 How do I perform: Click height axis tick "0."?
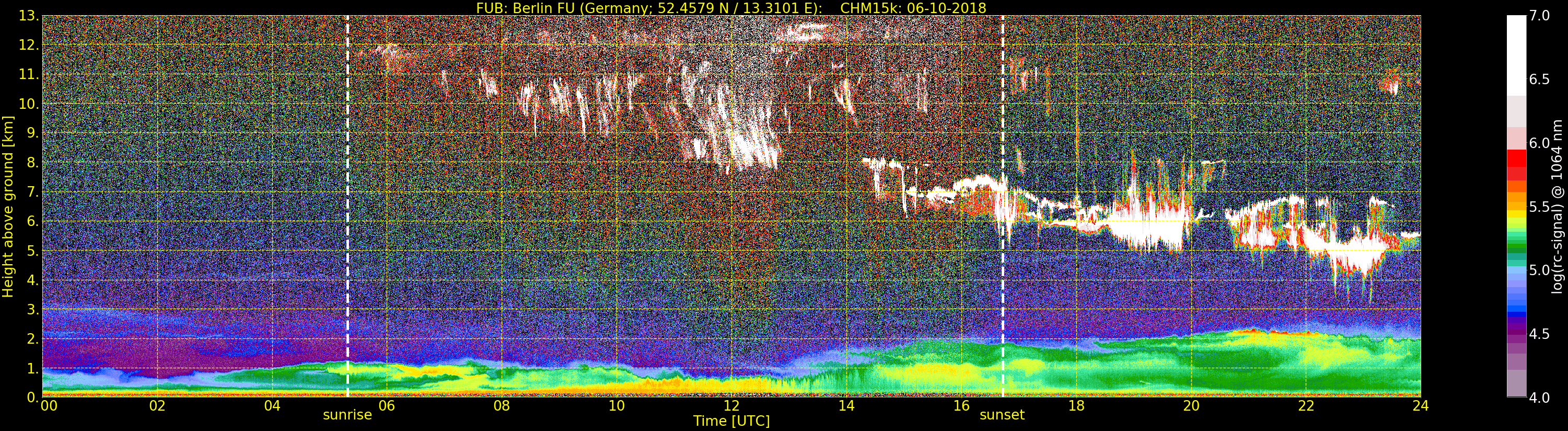pyautogui.click(x=32, y=397)
